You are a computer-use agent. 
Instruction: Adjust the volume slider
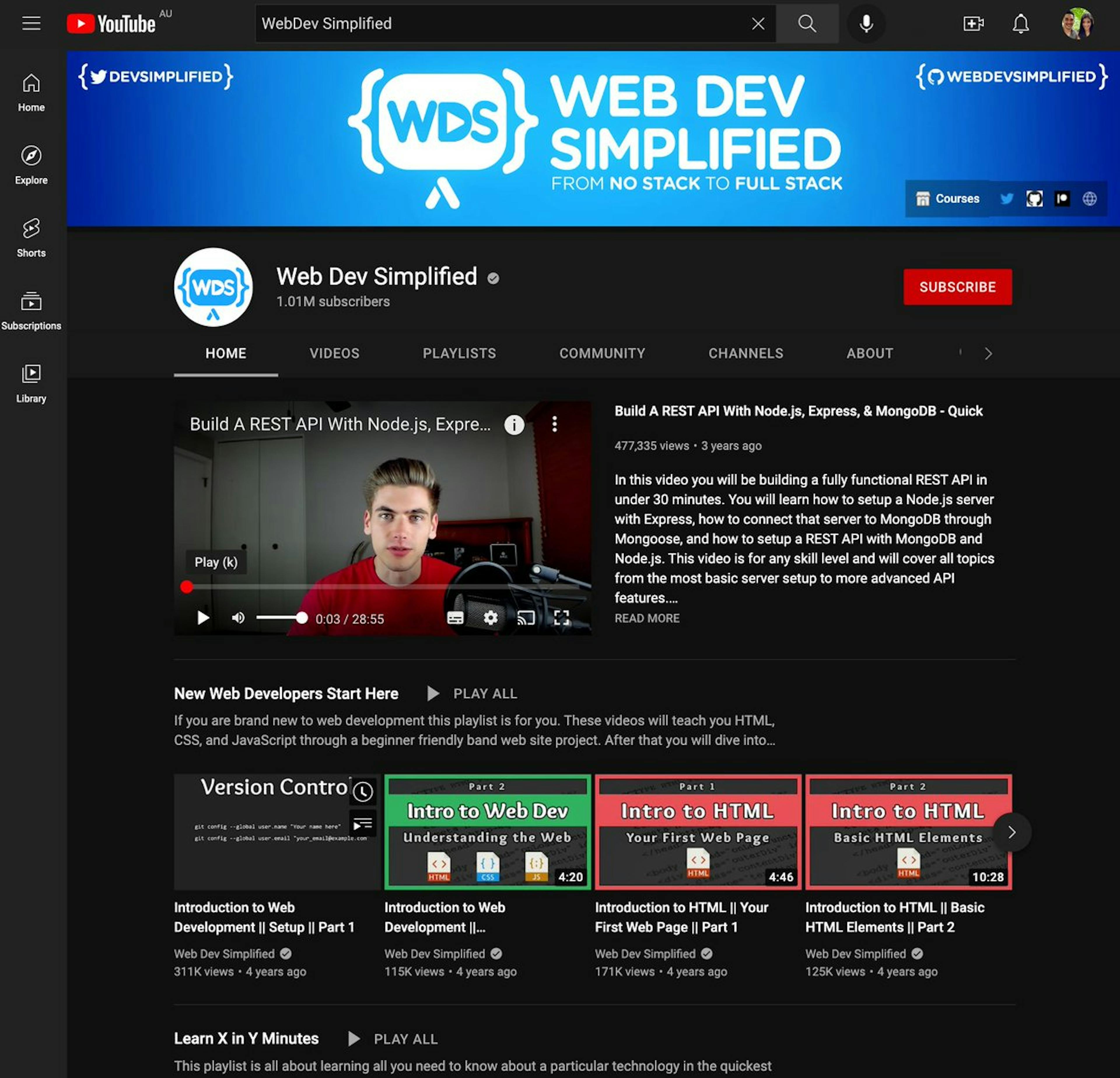coord(281,617)
